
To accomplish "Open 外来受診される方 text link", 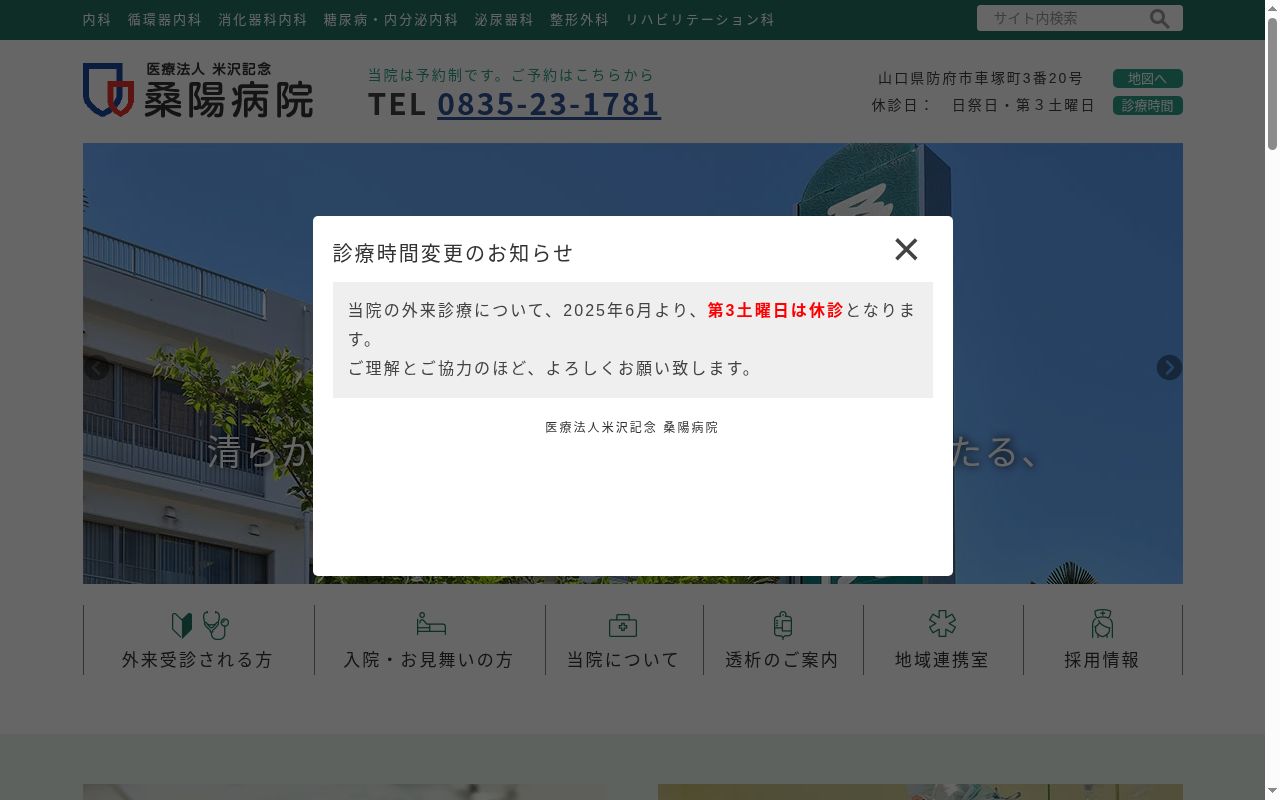I will [198, 660].
